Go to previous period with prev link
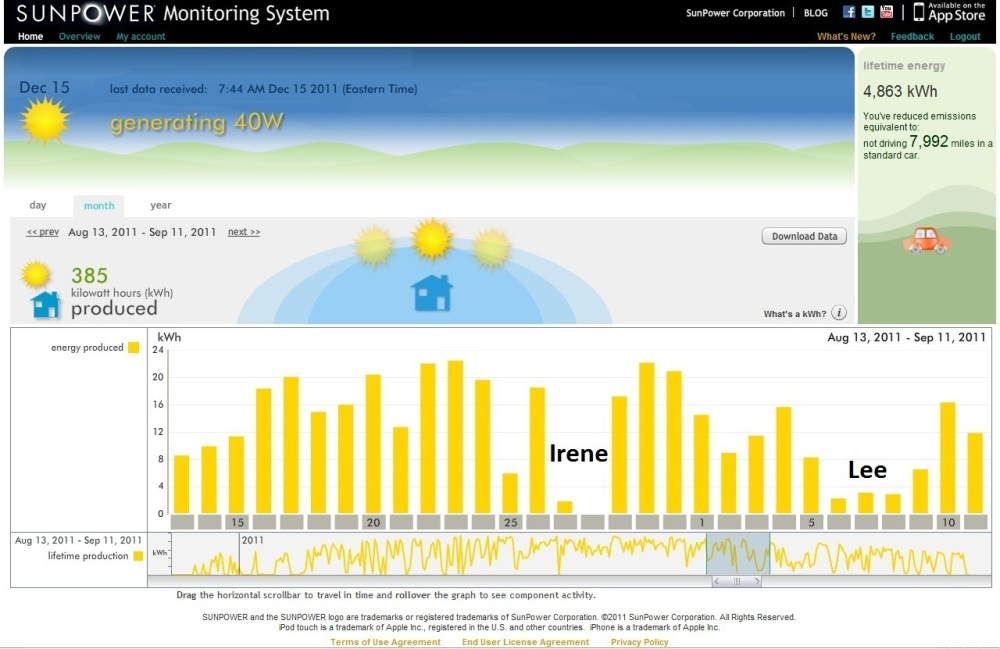This screenshot has height=649, width=1000. point(43,232)
